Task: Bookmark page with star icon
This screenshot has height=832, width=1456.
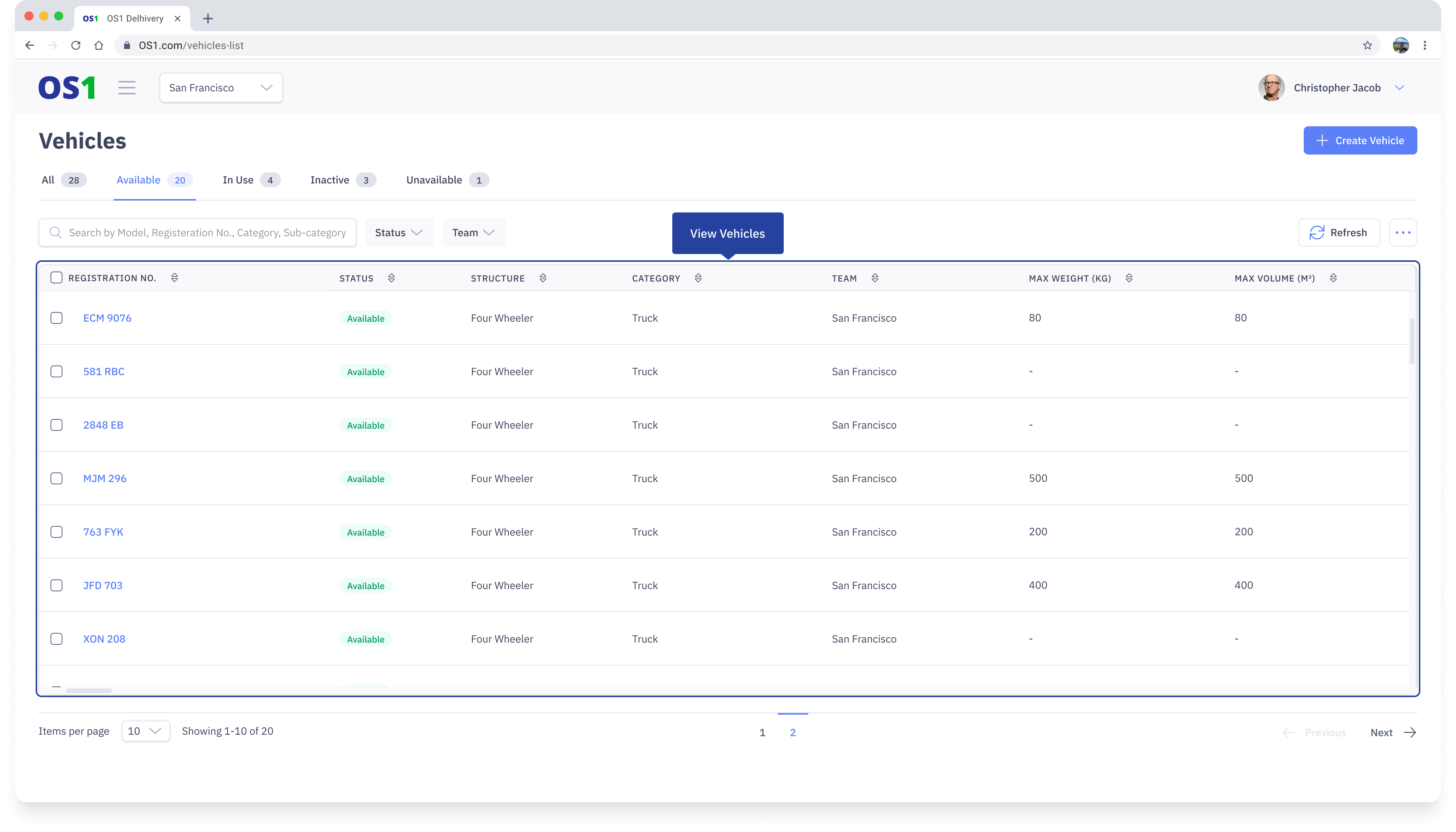Action: tap(1367, 45)
